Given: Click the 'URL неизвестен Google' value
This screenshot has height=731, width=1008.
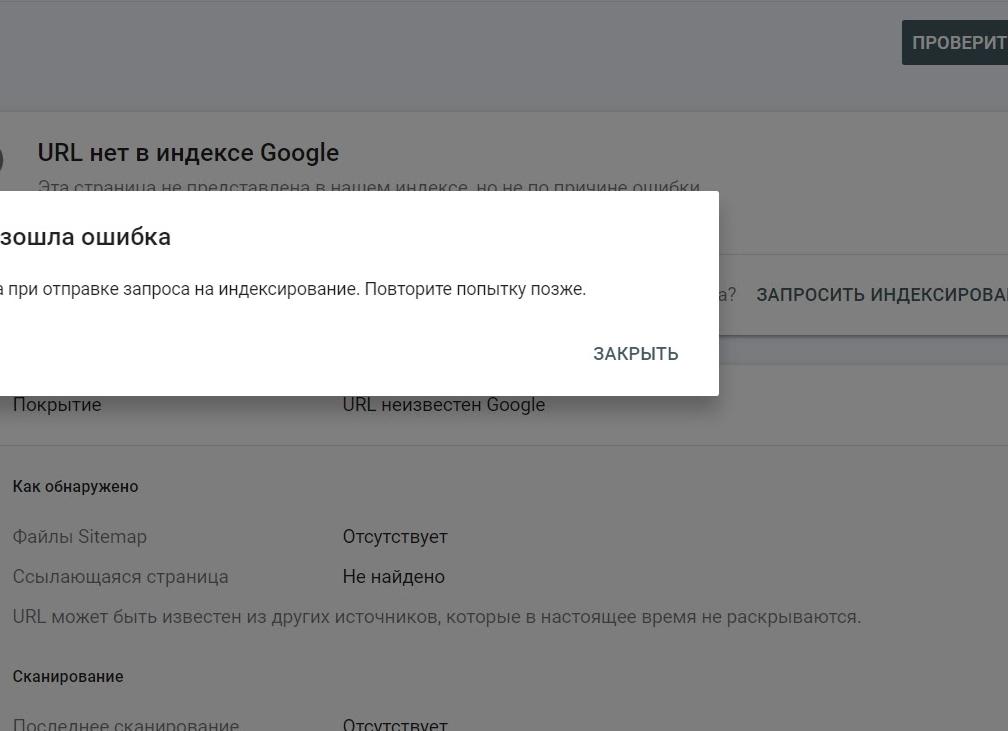Looking at the screenshot, I should point(444,404).
